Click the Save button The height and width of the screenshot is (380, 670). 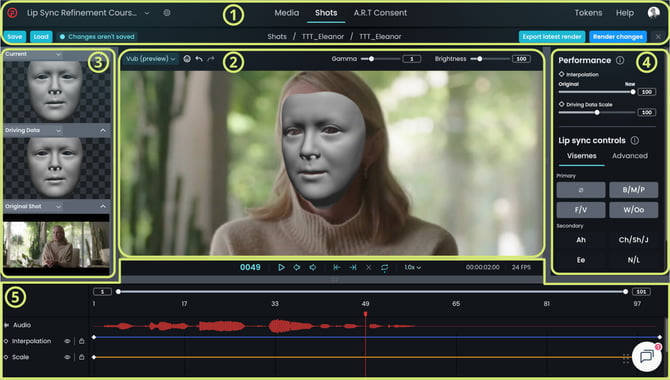(x=15, y=37)
